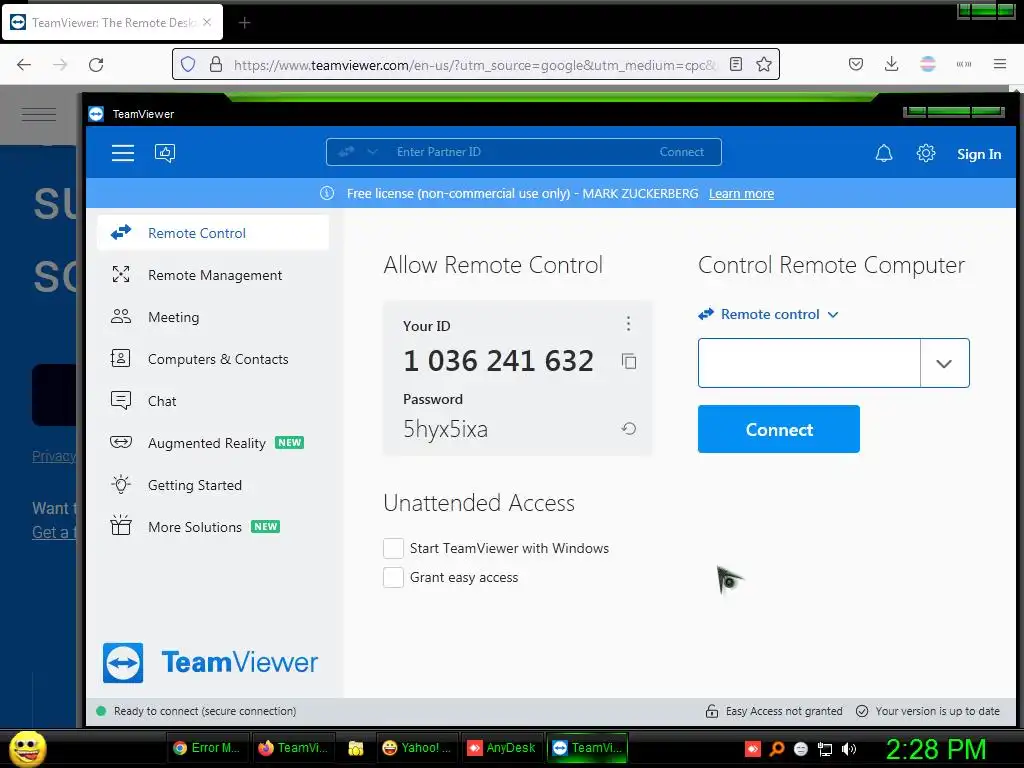
Task: Click the browser address bar URL
Action: click(475, 65)
